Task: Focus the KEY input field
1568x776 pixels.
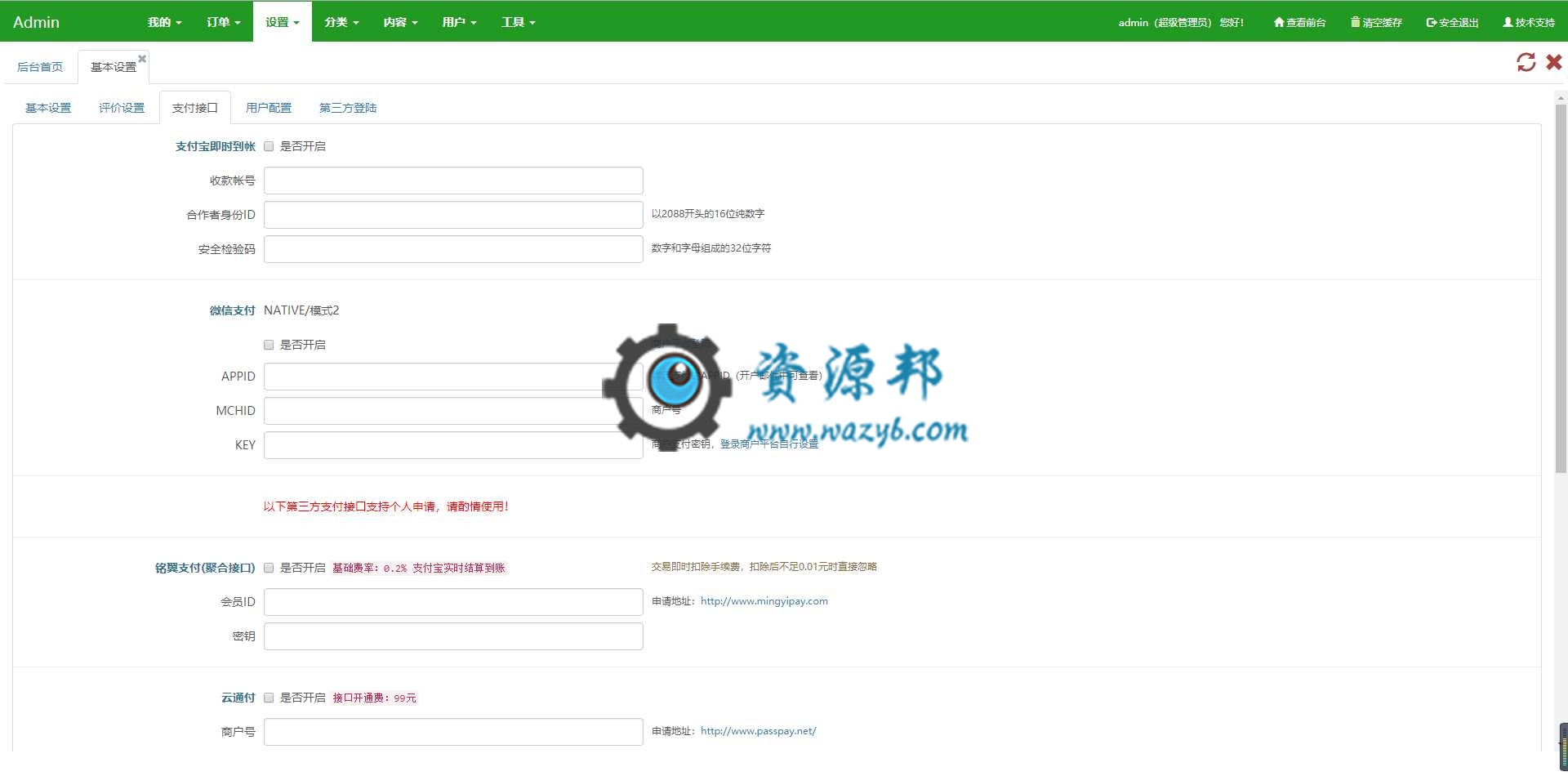Action: 453,445
